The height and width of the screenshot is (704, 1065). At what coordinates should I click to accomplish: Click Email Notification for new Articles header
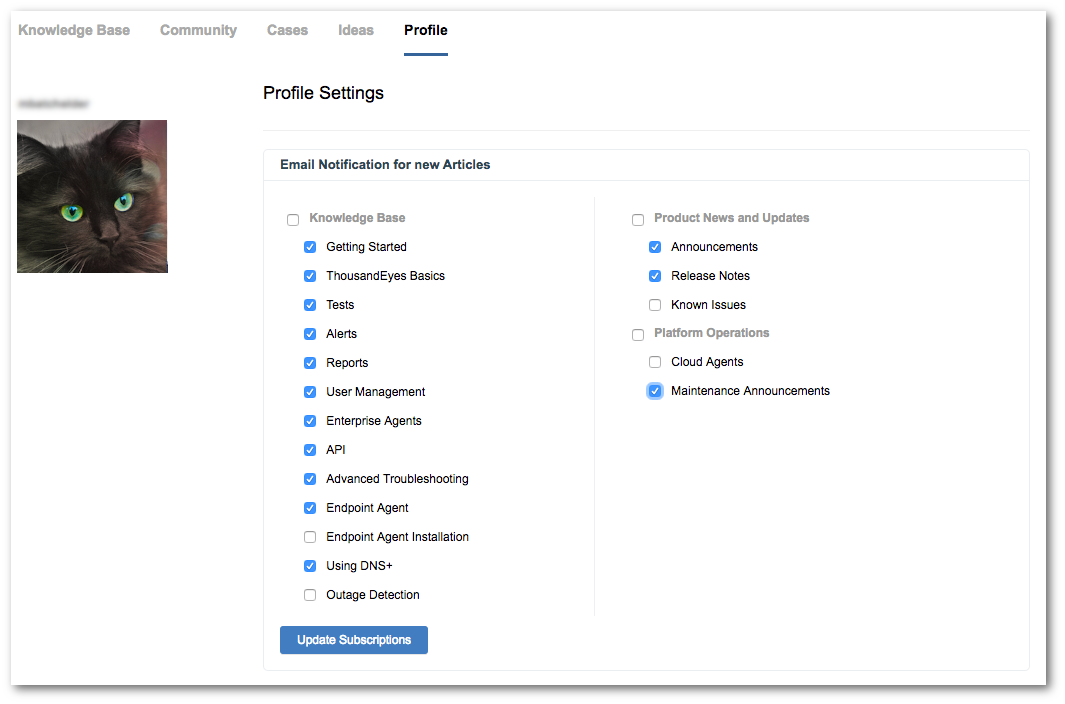[x=385, y=164]
